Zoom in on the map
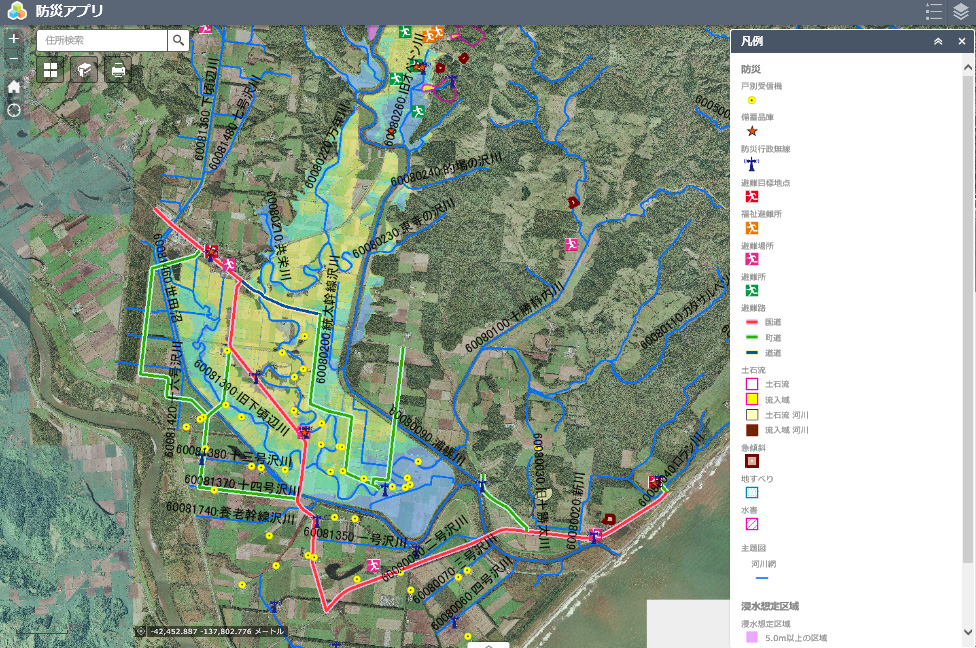Image resolution: width=976 pixels, height=648 pixels. click(14, 39)
